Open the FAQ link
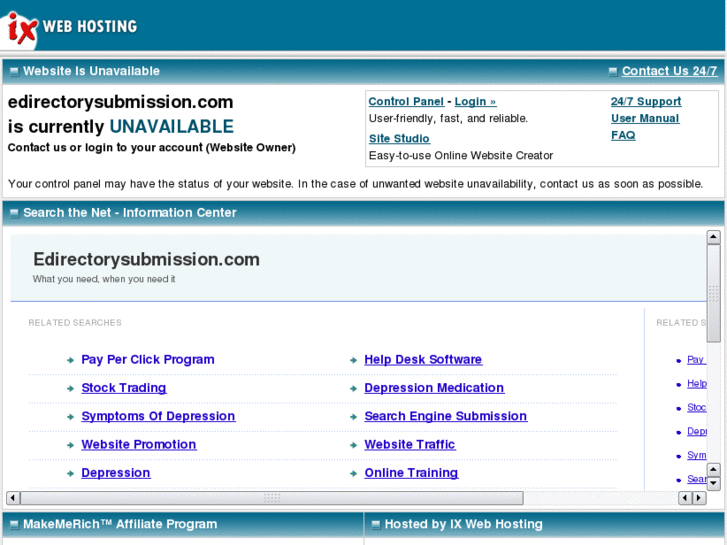This screenshot has width=727, height=545. click(623, 135)
